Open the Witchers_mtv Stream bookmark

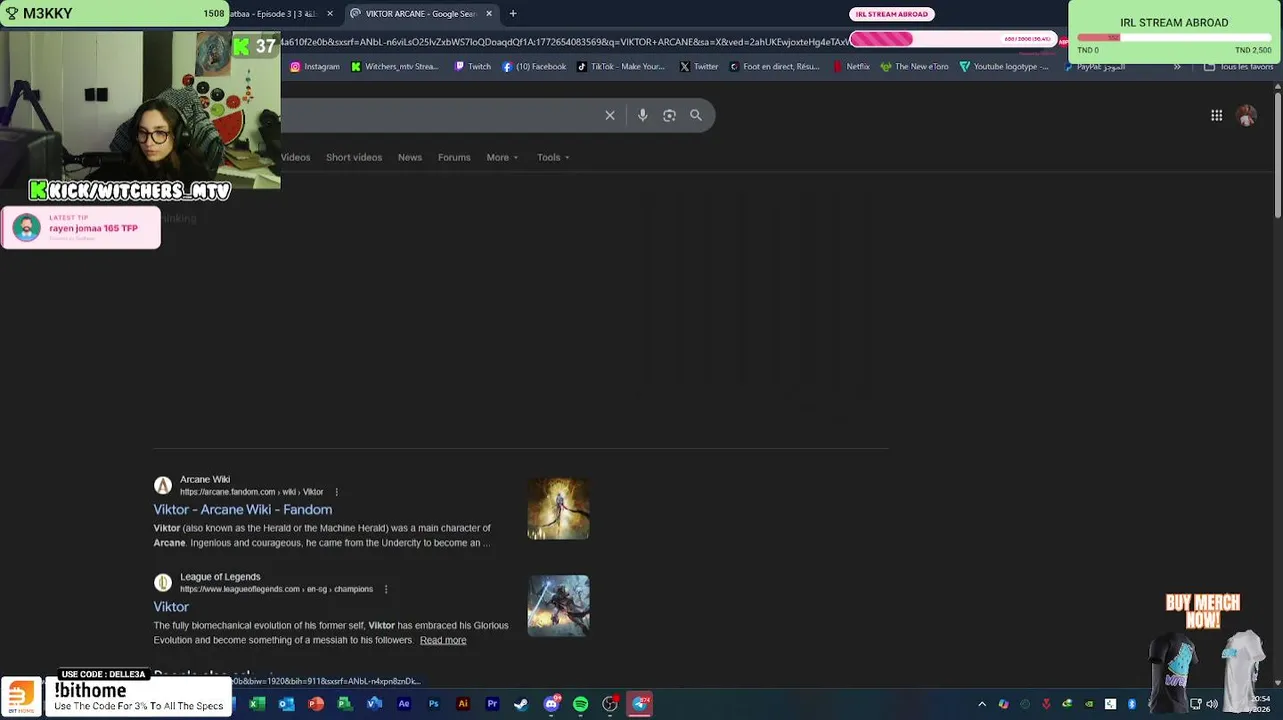(394, 67)
